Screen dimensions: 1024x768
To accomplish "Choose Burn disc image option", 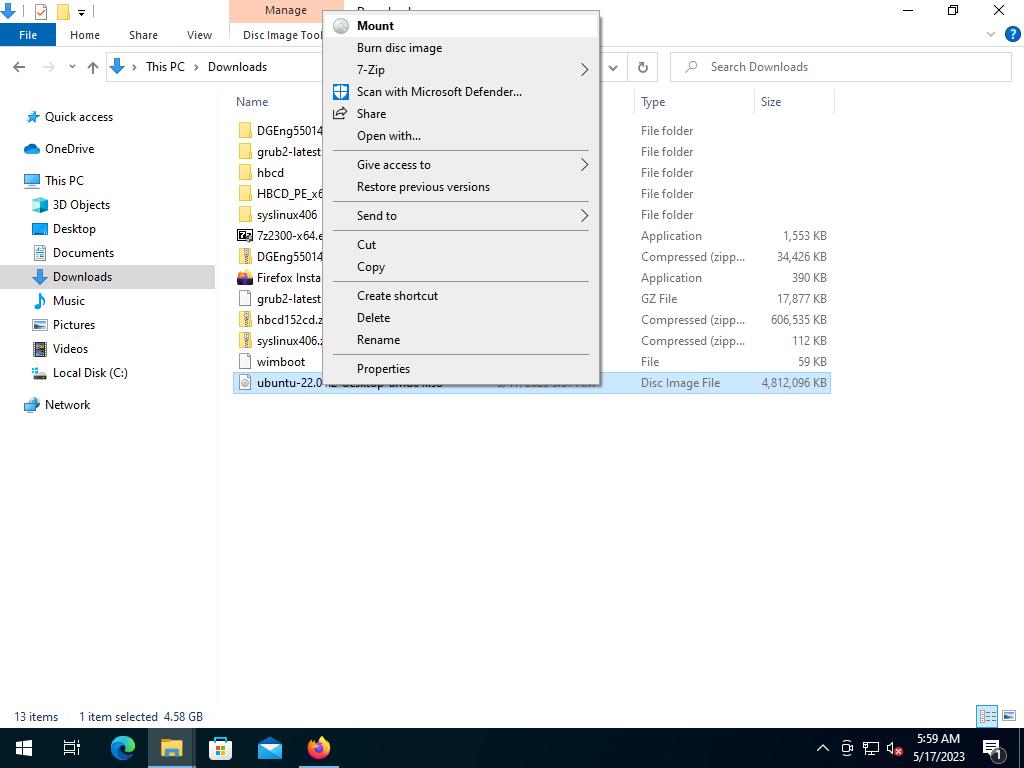I will click(x=399, y=48).
